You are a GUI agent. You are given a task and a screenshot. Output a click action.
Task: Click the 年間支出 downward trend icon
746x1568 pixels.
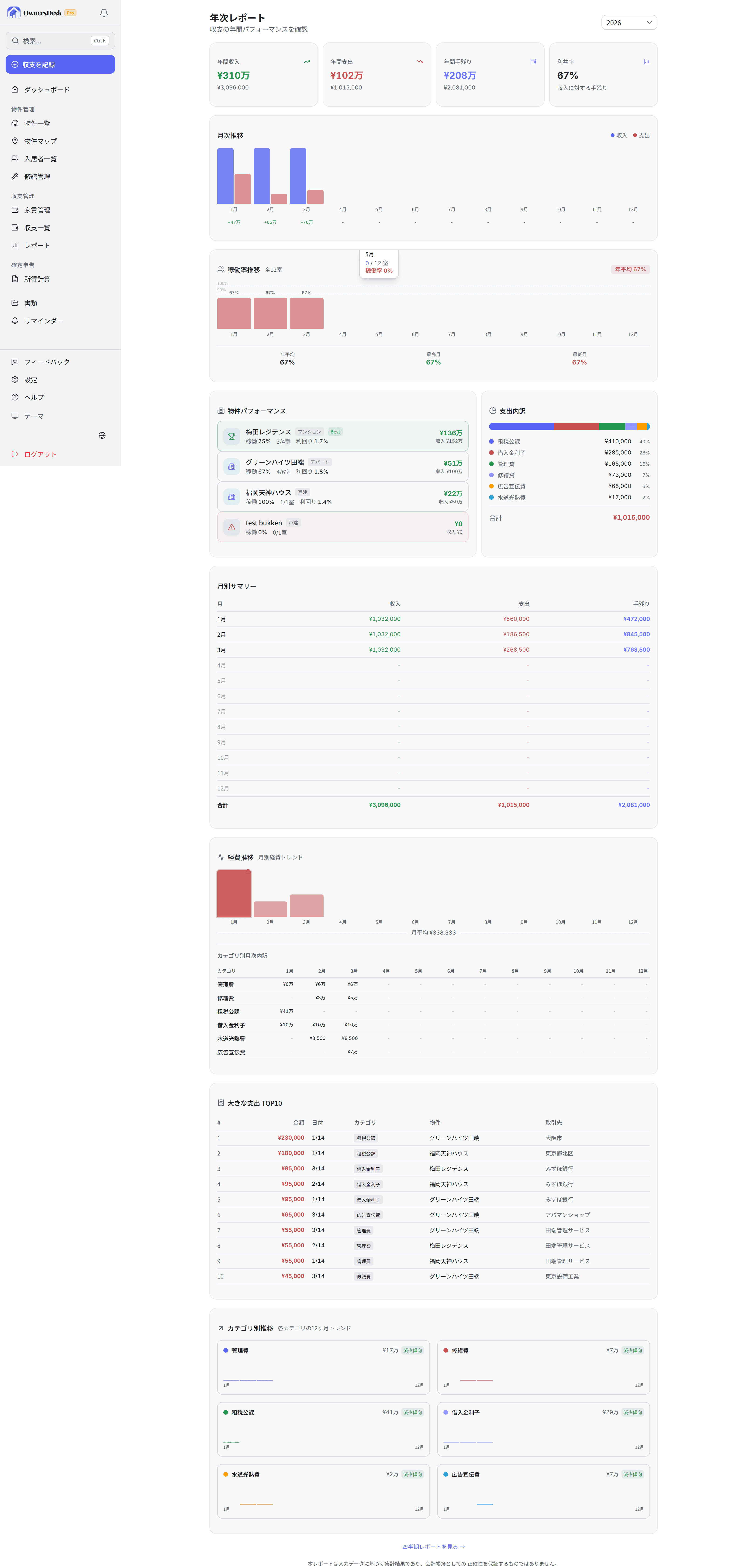[x=420, y=62]
